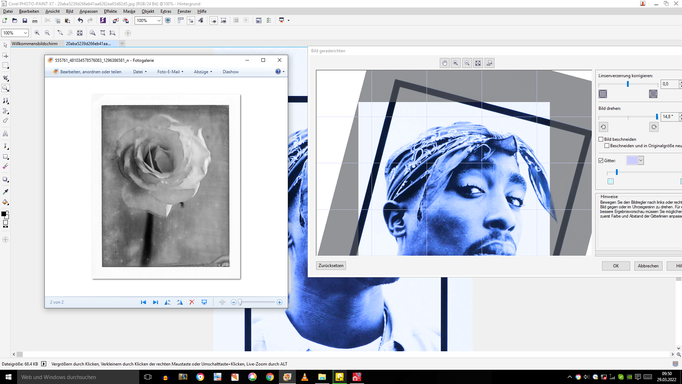Click Abbrechen in straighten dialog
682x384 pixels.
(x=648, y=266)
